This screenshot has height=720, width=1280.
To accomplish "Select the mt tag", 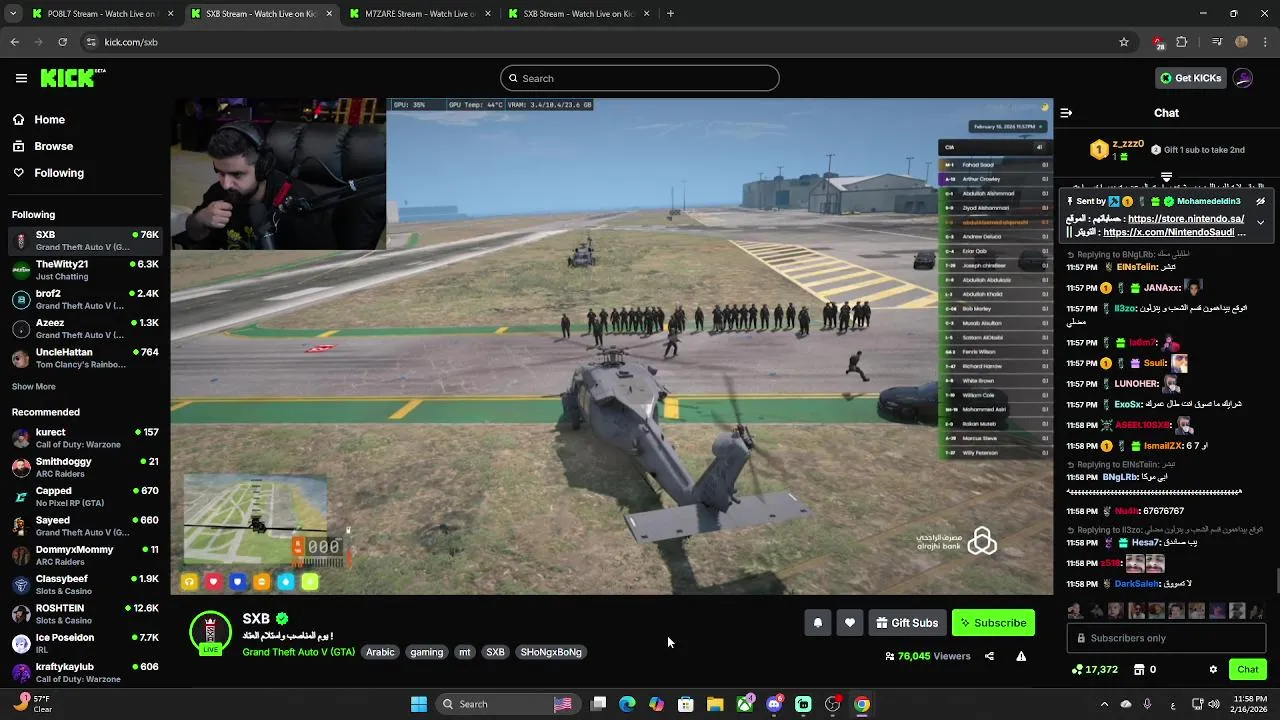I will click(464, 652).
